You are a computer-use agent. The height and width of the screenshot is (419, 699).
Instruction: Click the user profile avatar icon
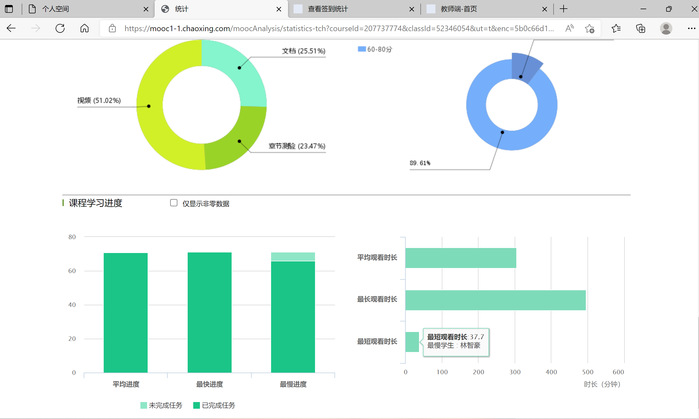click(x=666, y=29)
